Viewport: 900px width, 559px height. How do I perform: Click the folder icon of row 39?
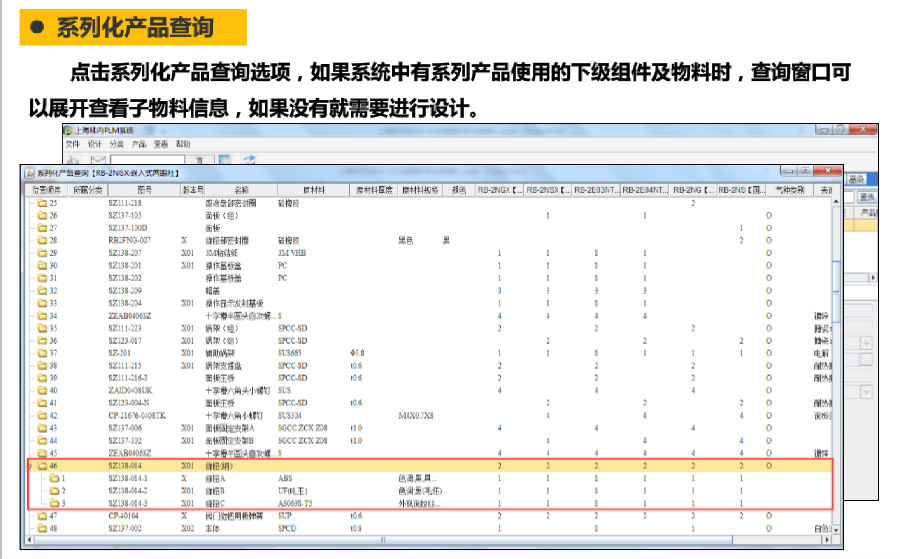[42, 378]
